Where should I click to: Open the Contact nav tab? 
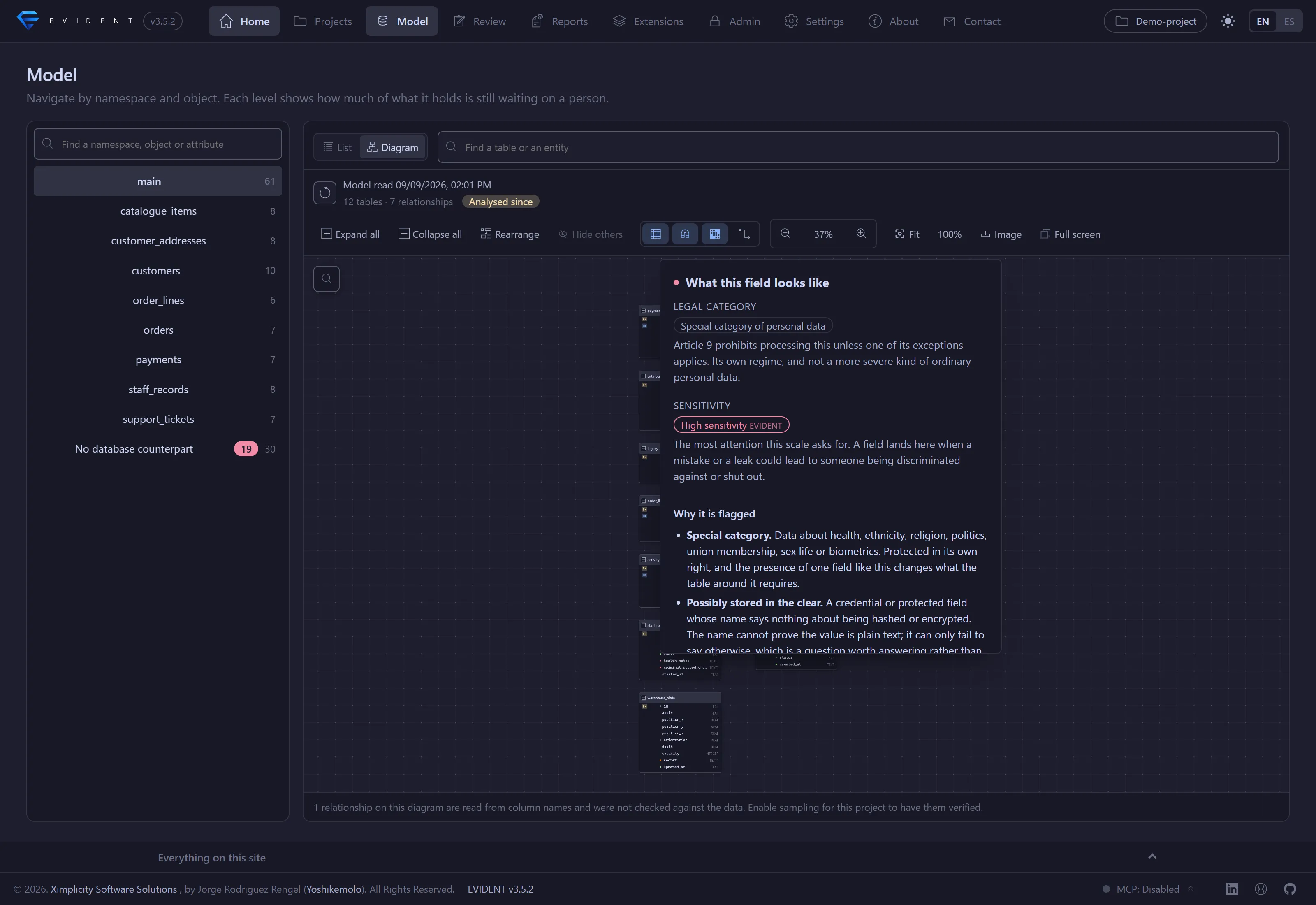(972, 21)
